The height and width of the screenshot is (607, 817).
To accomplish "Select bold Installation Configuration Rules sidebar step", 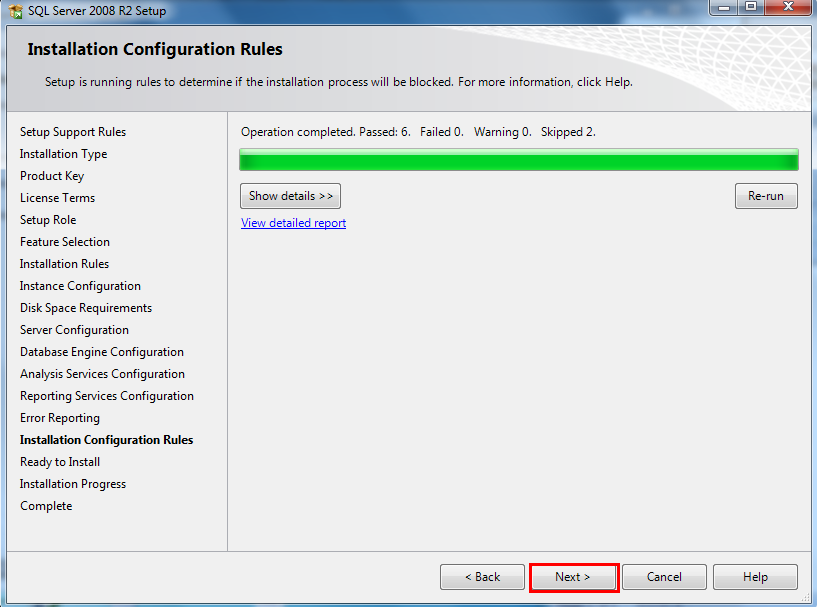I will click(x=106, y=440).
